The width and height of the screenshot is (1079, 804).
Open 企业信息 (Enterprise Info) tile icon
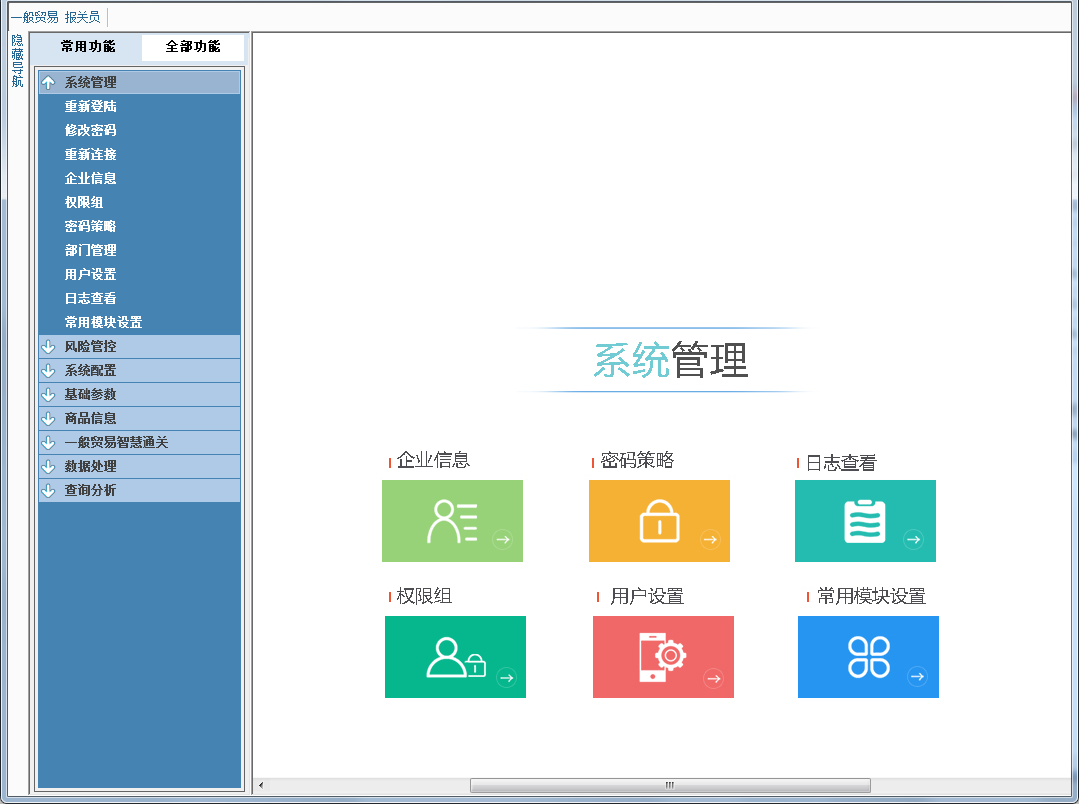point(452,520)
